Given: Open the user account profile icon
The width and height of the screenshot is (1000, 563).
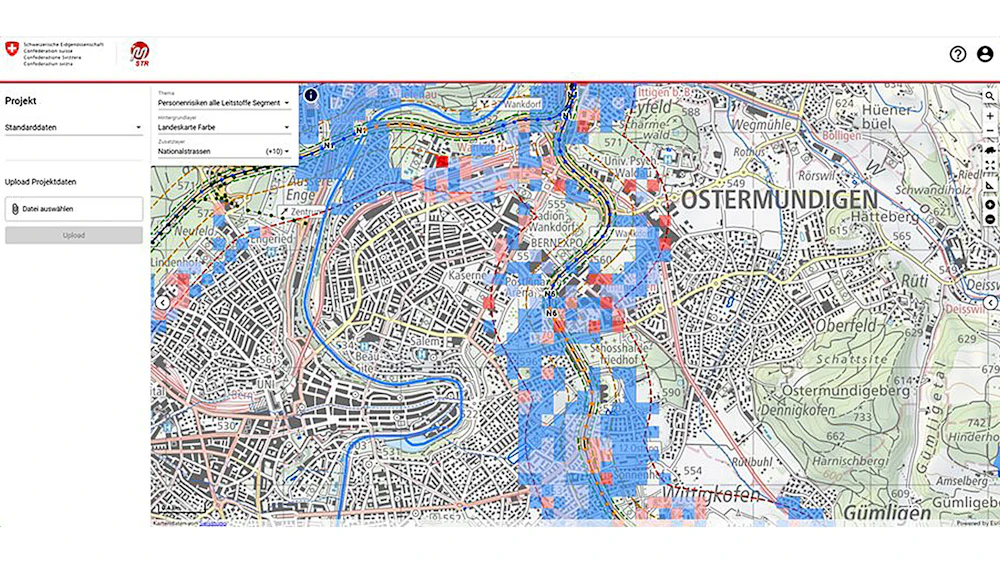Looking at the screenshot, I should [x=985, y=54].
